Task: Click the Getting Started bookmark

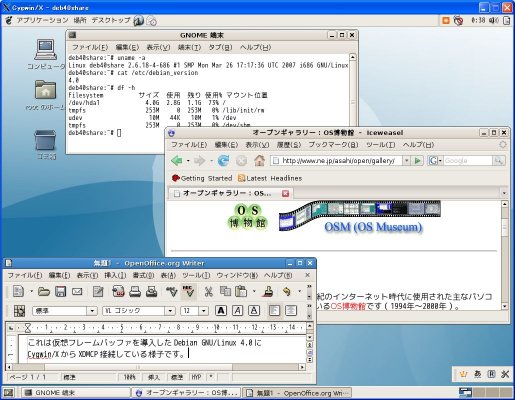Action: tap(202, 178)
